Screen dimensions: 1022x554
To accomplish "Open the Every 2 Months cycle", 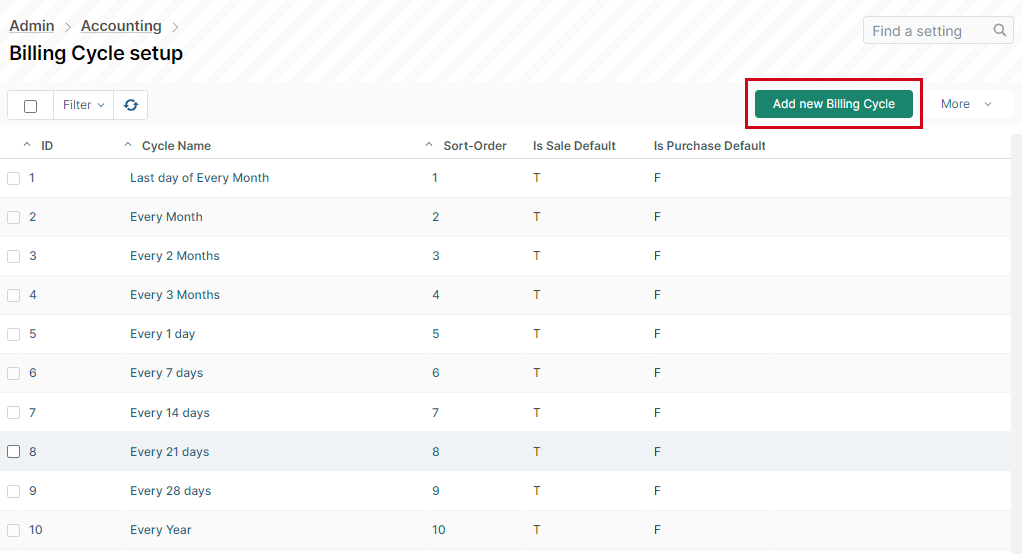I will click(x=175, y=256).
